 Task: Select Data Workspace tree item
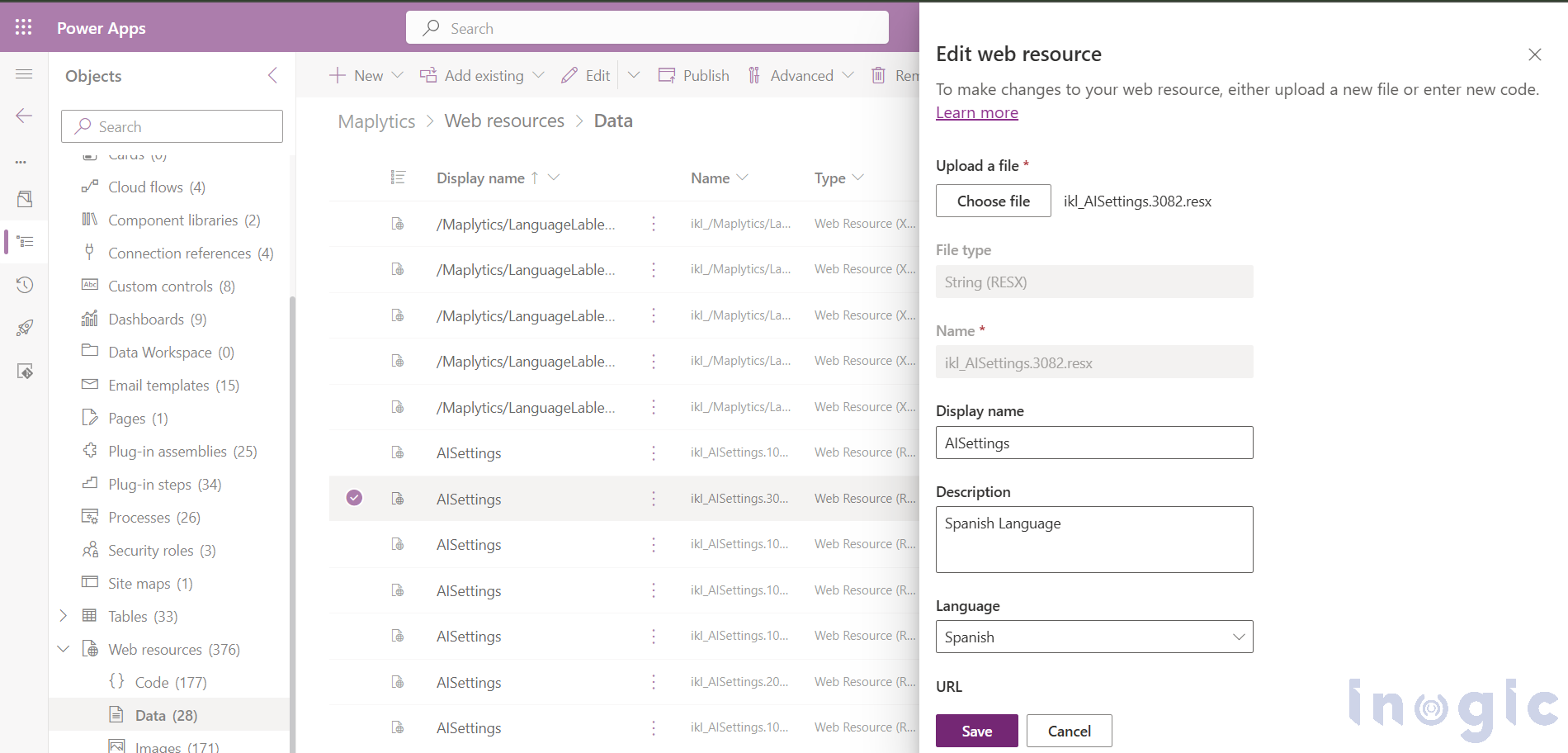[x=171, y=353]
